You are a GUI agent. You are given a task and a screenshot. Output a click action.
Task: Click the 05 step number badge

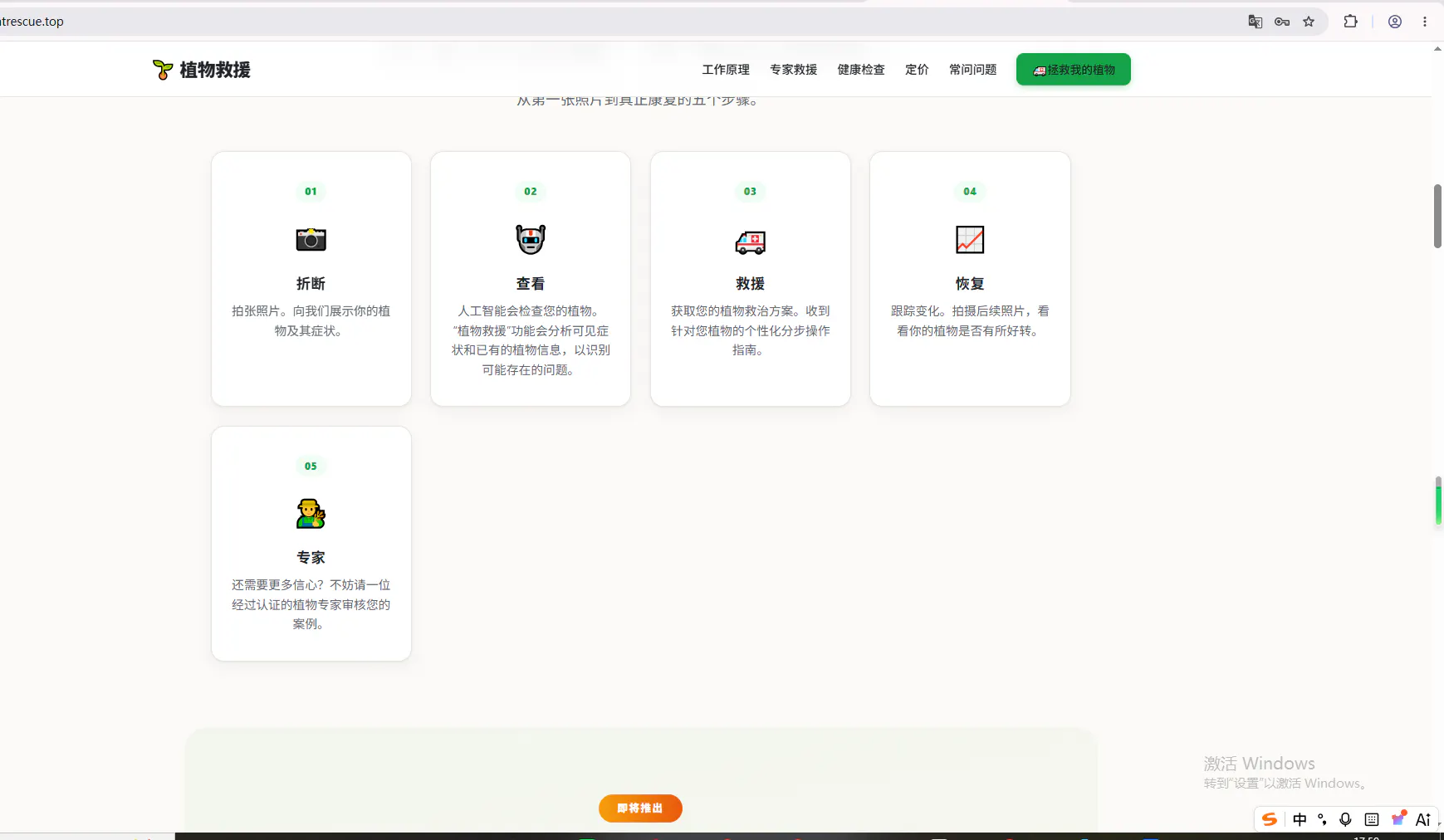pos(311,466)
